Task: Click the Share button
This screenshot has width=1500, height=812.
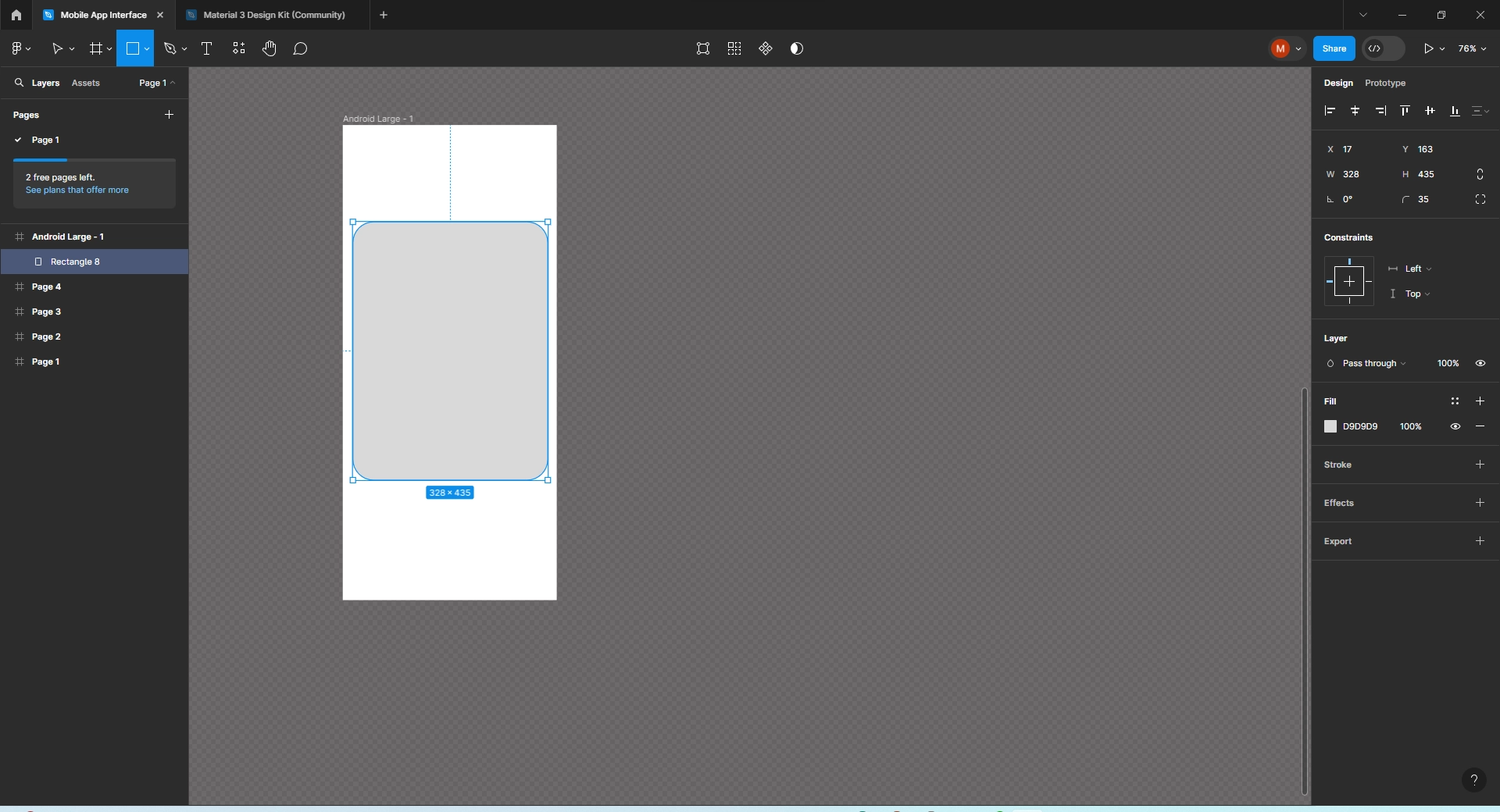Action: pyautogui.click(x=1334, y=48)
